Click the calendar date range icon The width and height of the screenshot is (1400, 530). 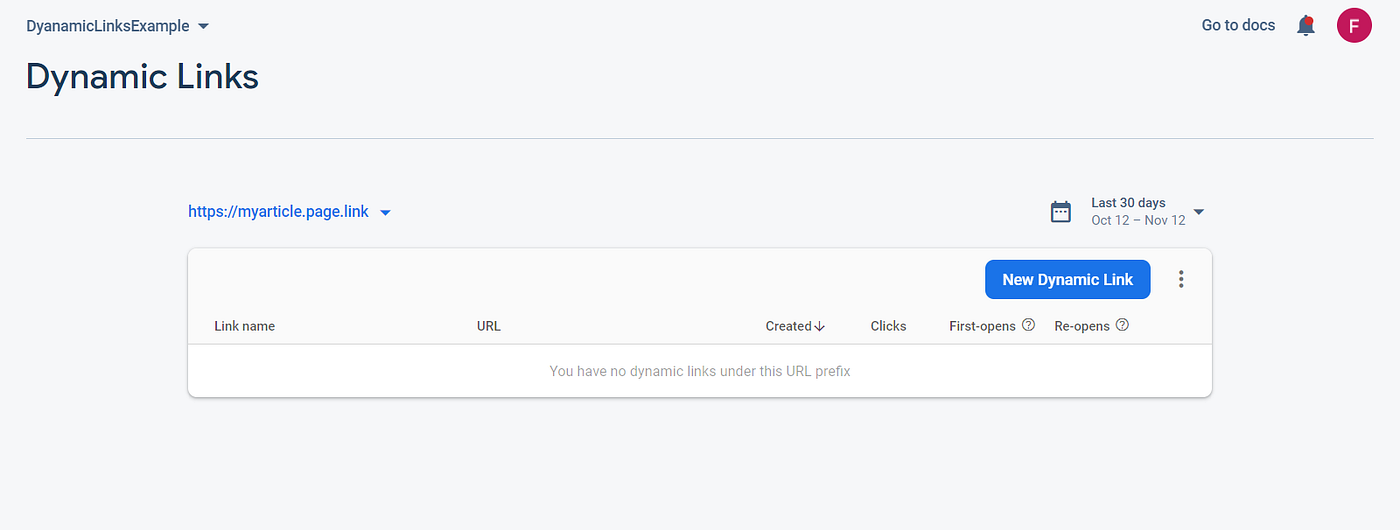[1061, 212]
